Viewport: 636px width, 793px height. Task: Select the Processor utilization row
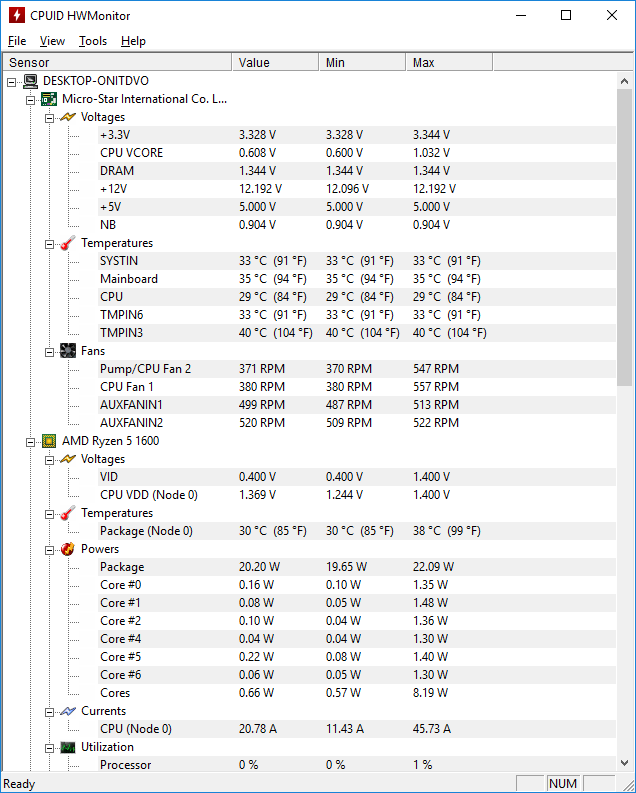point(357,765)
